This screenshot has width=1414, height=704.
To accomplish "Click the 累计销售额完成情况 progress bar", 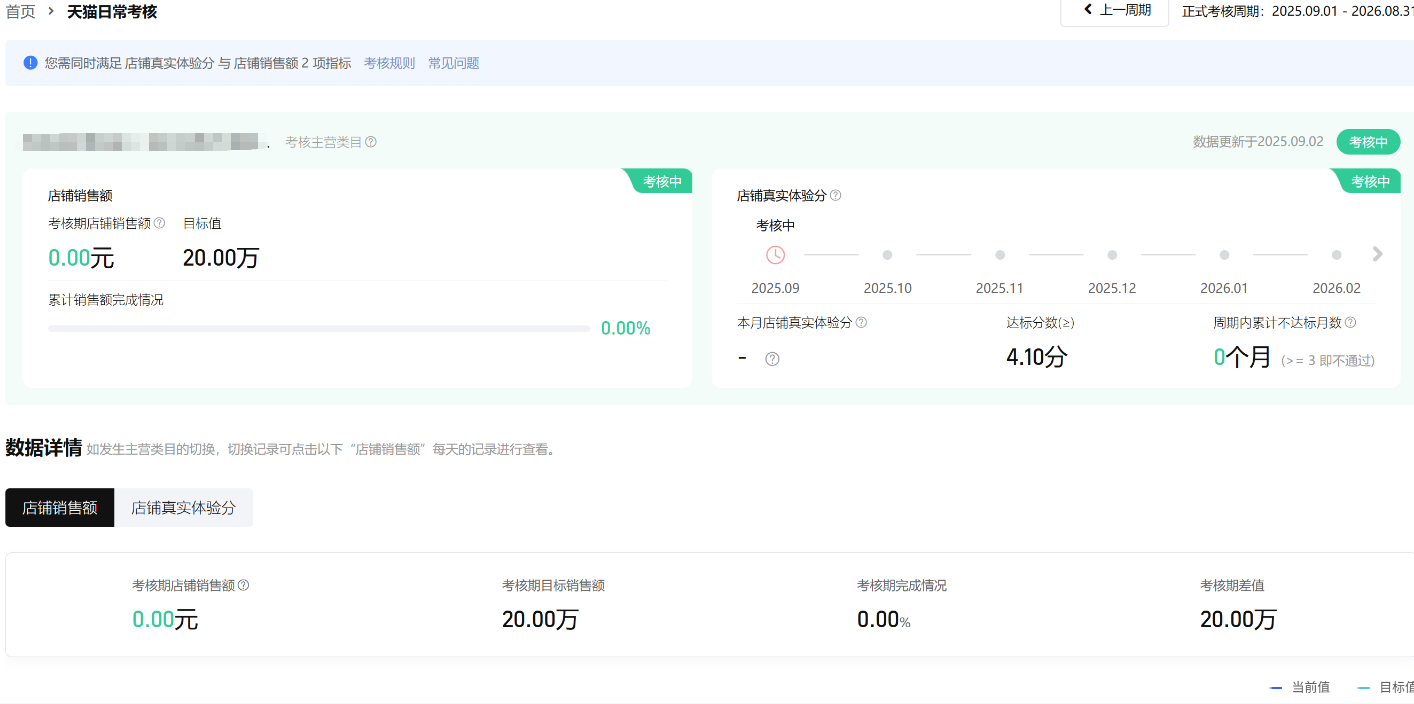I will coord(318,328).
